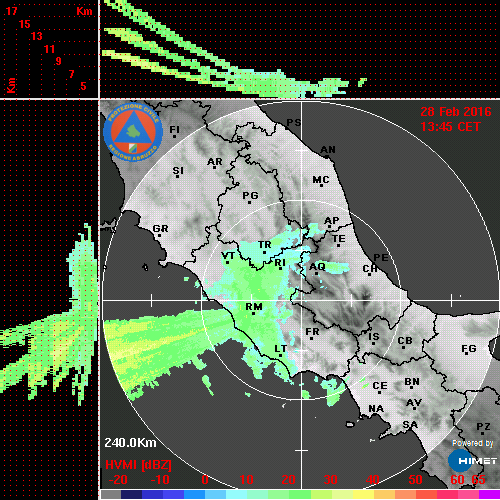Click the 28 Feb 2016 date text
This screenshot has height=500, width=500.
[x=456, y=112]
